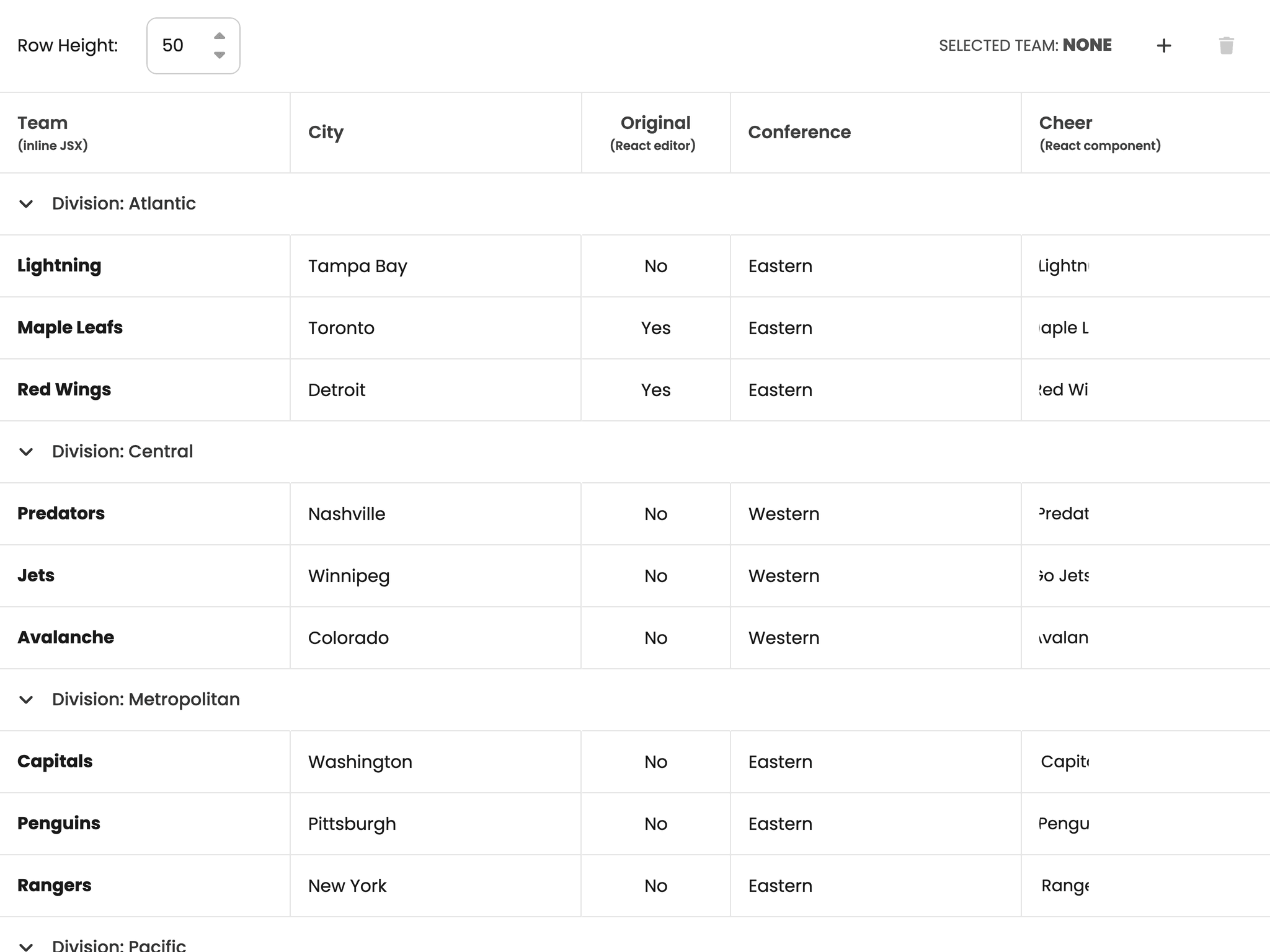Screen dimensions: 1270x952
Task: Select the Predators team cell
Action: pyautogui.click(x=61, y=514)
